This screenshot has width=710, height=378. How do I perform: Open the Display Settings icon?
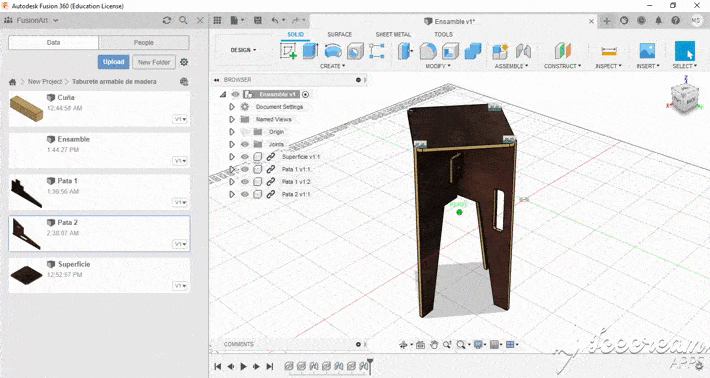(x=478, y=345)
